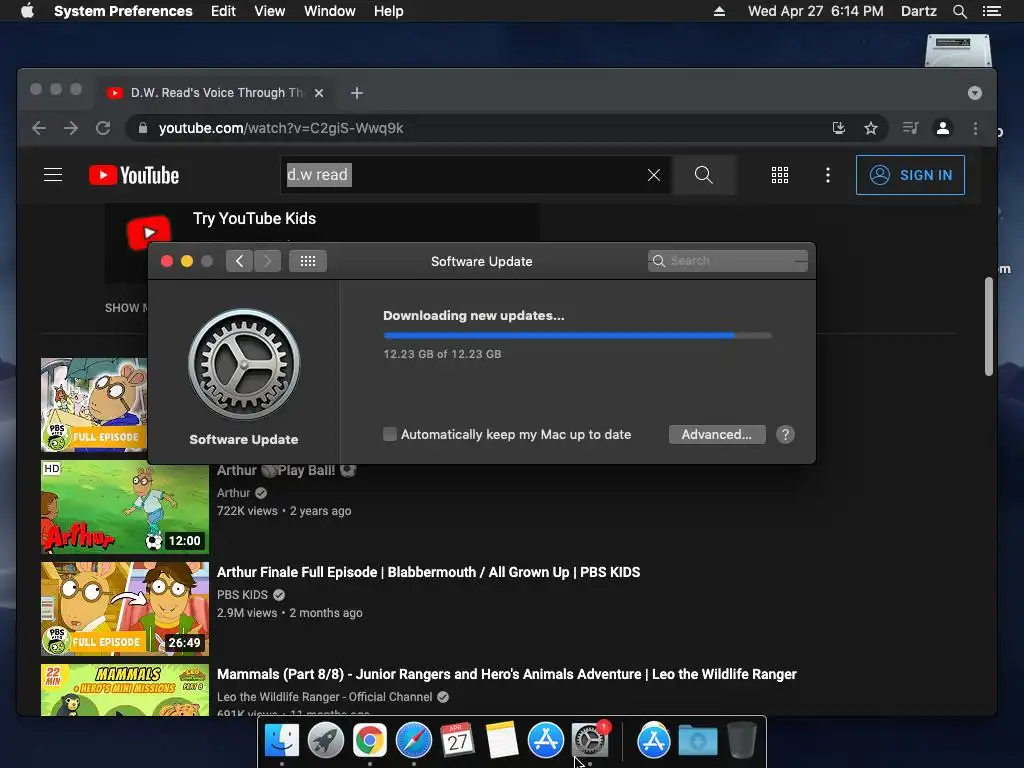
Task: Open Chrome's three-dot menu
Action: [976, 128]
